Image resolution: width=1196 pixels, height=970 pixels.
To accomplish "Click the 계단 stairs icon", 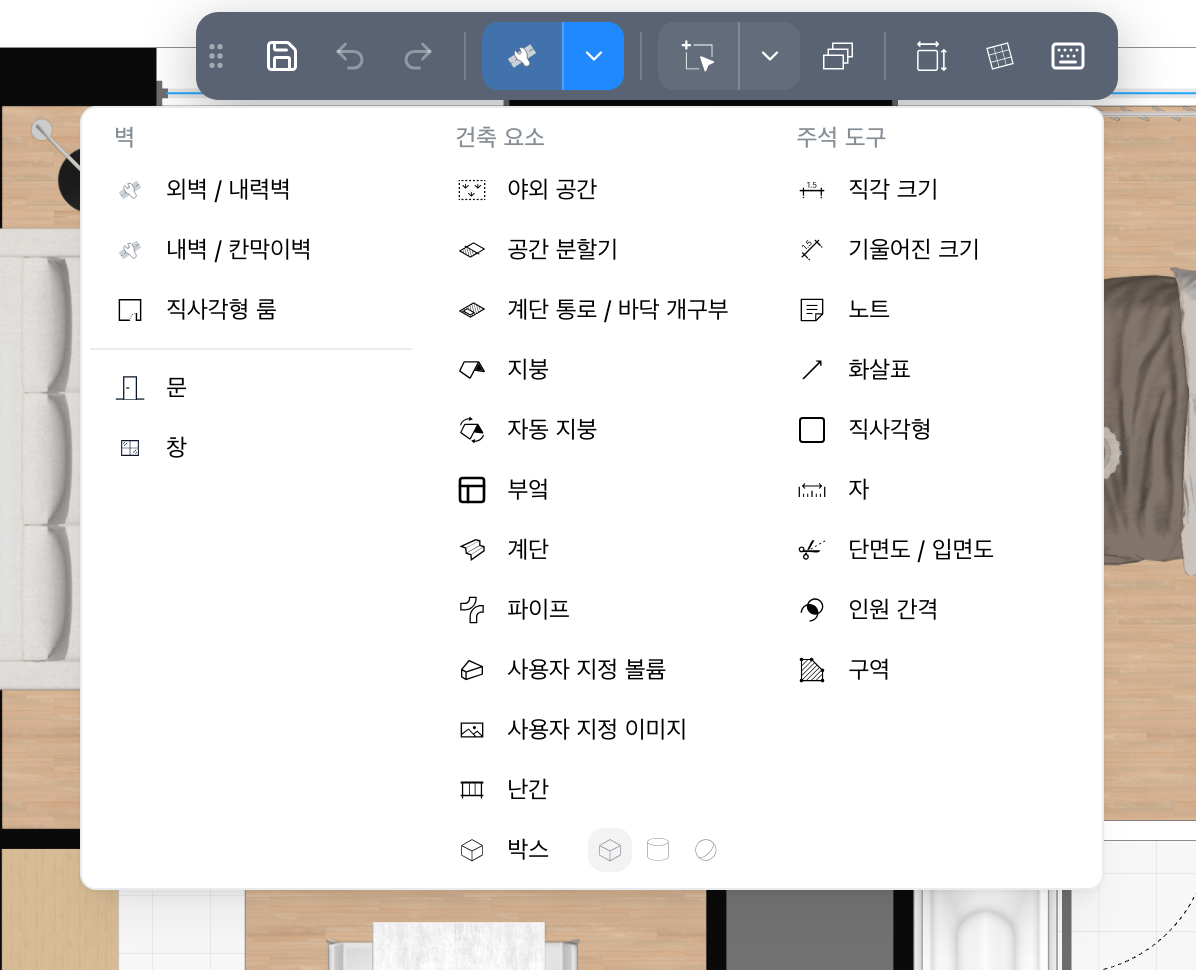I will click(x=471, y=550).
